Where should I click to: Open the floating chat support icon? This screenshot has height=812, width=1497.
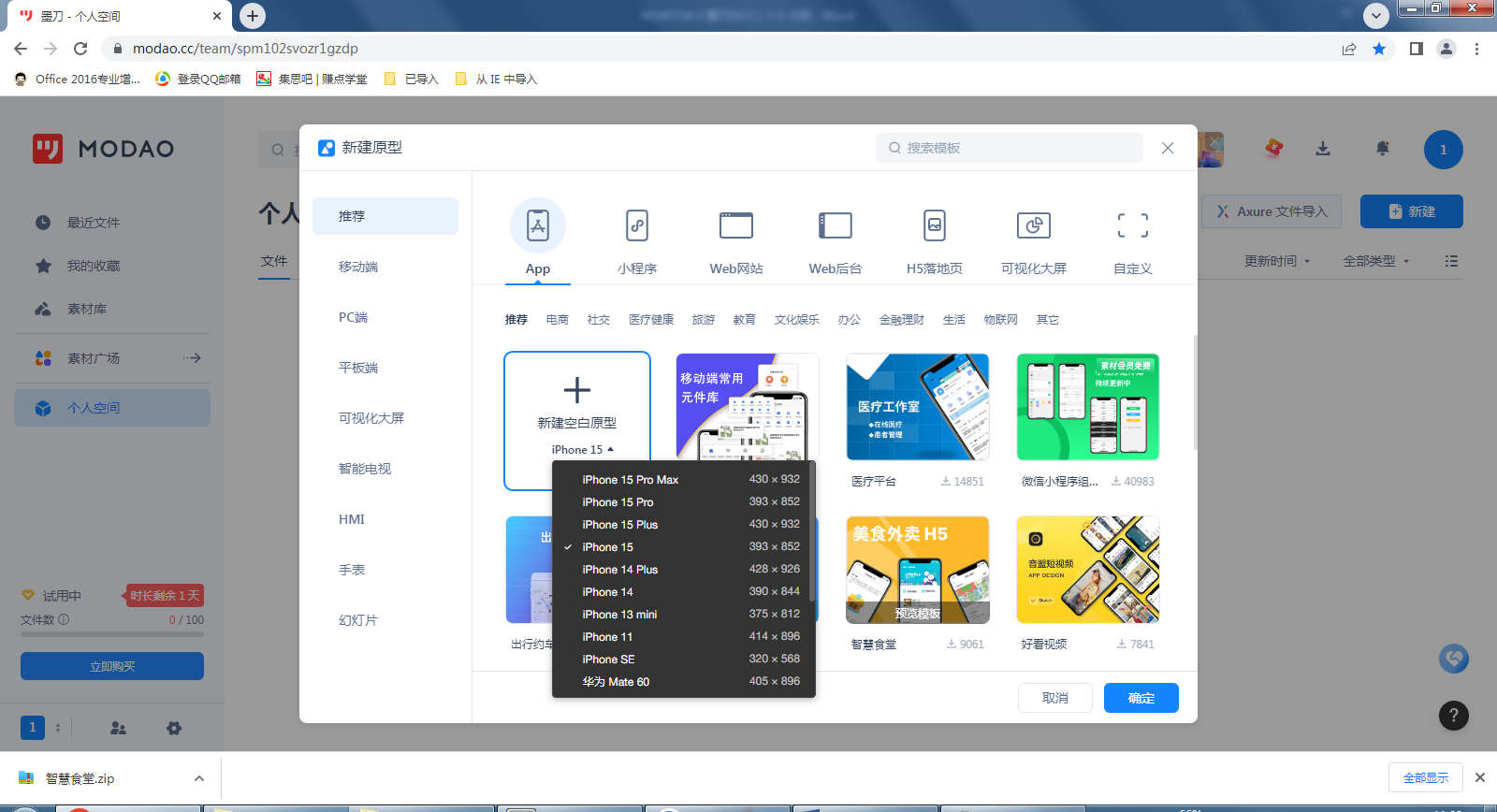tap(1454, 659)
